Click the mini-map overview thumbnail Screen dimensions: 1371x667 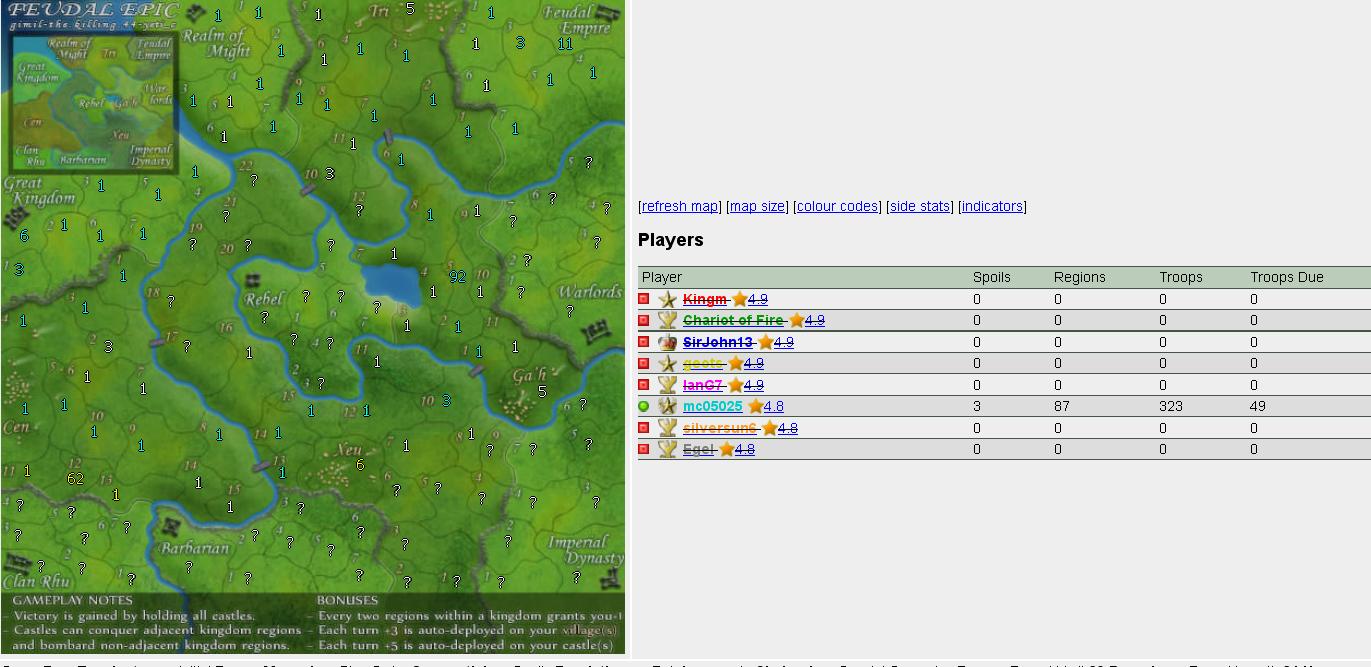pos(95,102)
